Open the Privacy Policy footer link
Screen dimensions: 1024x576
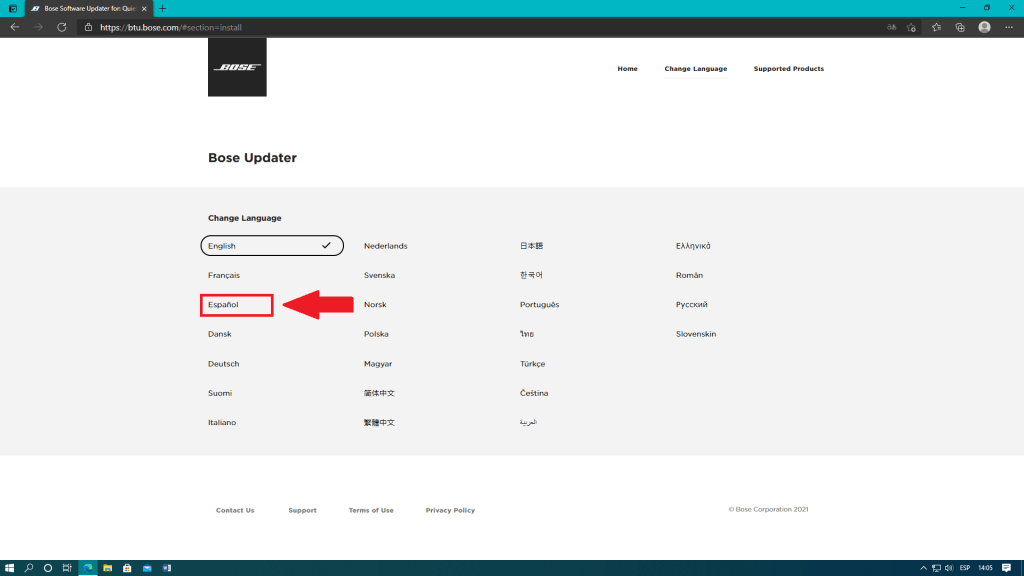tap(450, 510)
